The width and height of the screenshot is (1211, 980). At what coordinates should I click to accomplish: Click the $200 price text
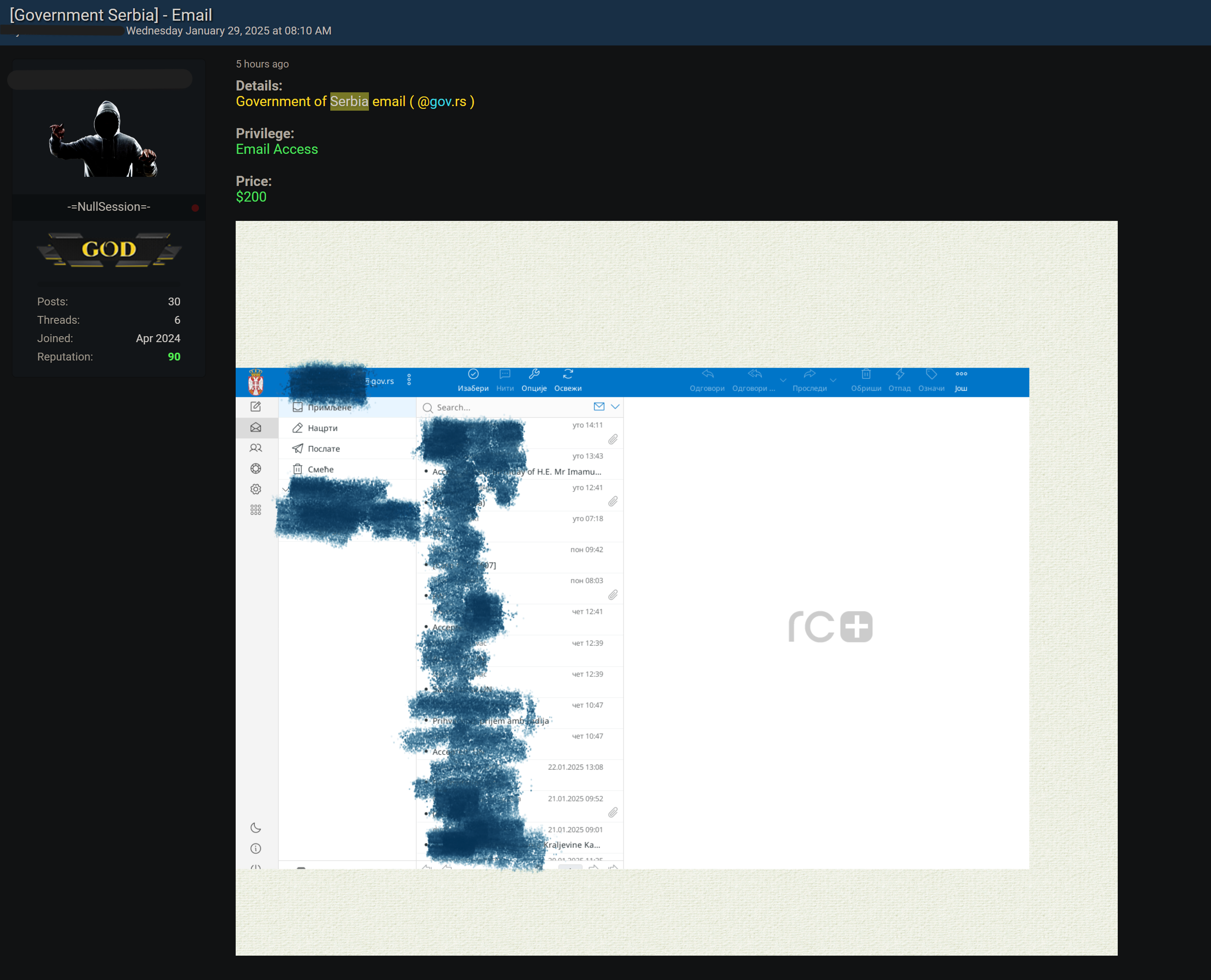point(251,197)
